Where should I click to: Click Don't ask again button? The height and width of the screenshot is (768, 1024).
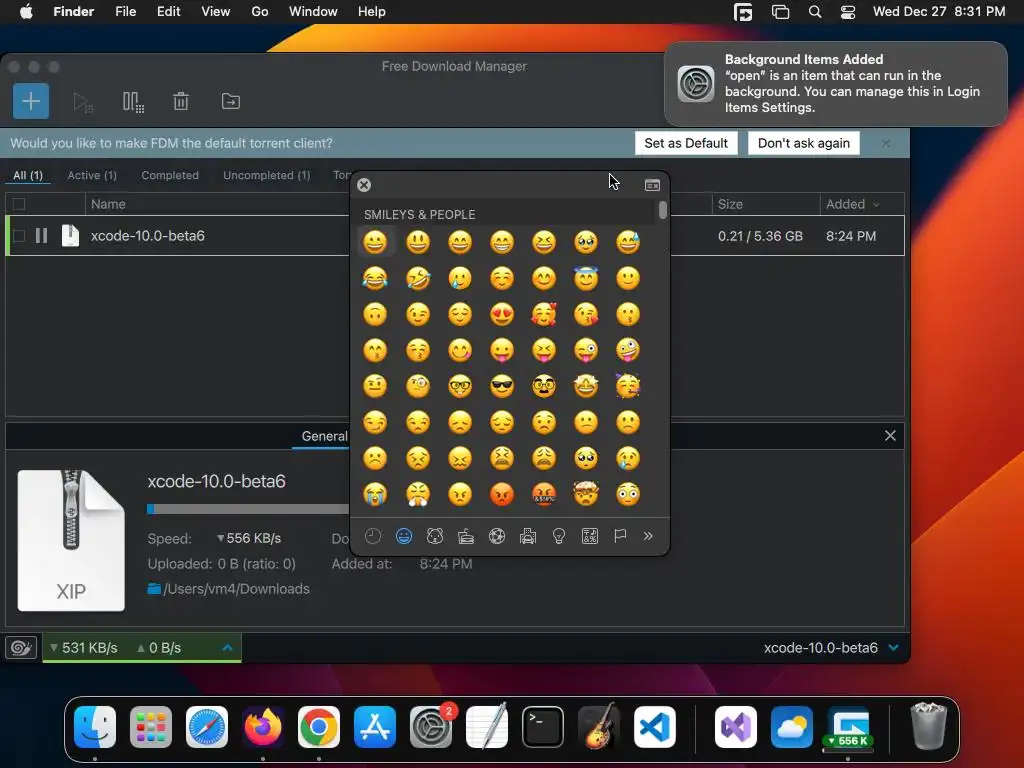click(803, 143)
